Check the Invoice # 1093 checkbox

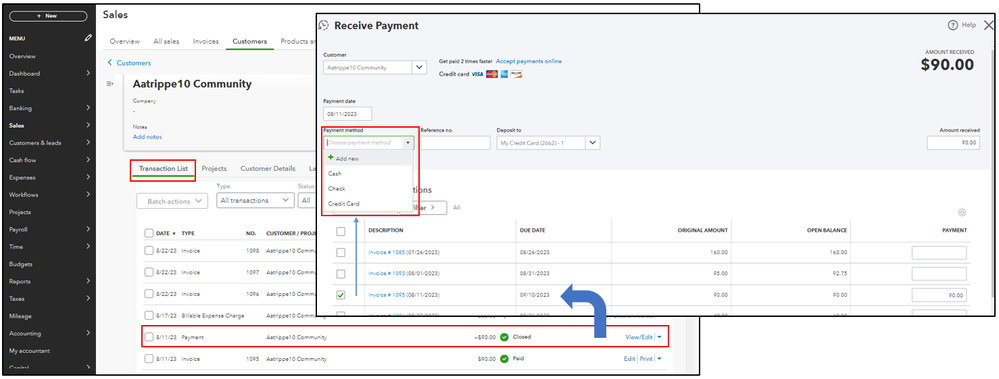click(x=340, y=274)
